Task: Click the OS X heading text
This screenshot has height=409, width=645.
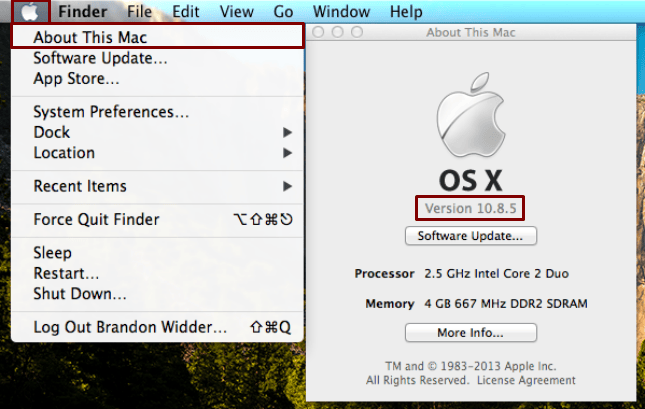Action: click(x=471, y=180)
